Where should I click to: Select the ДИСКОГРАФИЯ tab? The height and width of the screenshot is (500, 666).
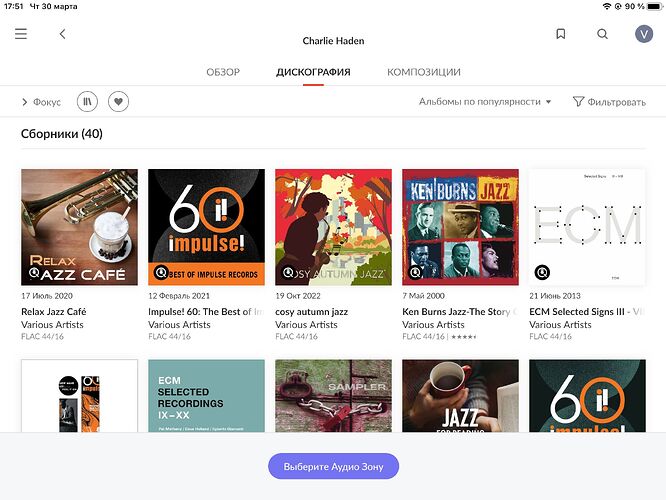(313, 72)
